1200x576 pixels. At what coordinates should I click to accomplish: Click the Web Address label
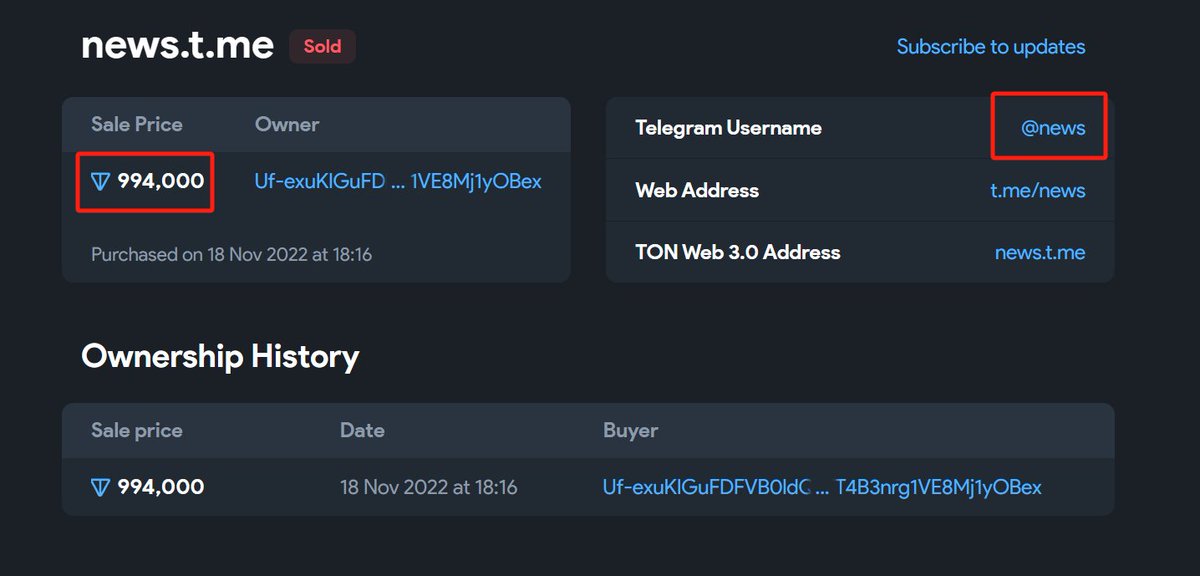point(697,190)
